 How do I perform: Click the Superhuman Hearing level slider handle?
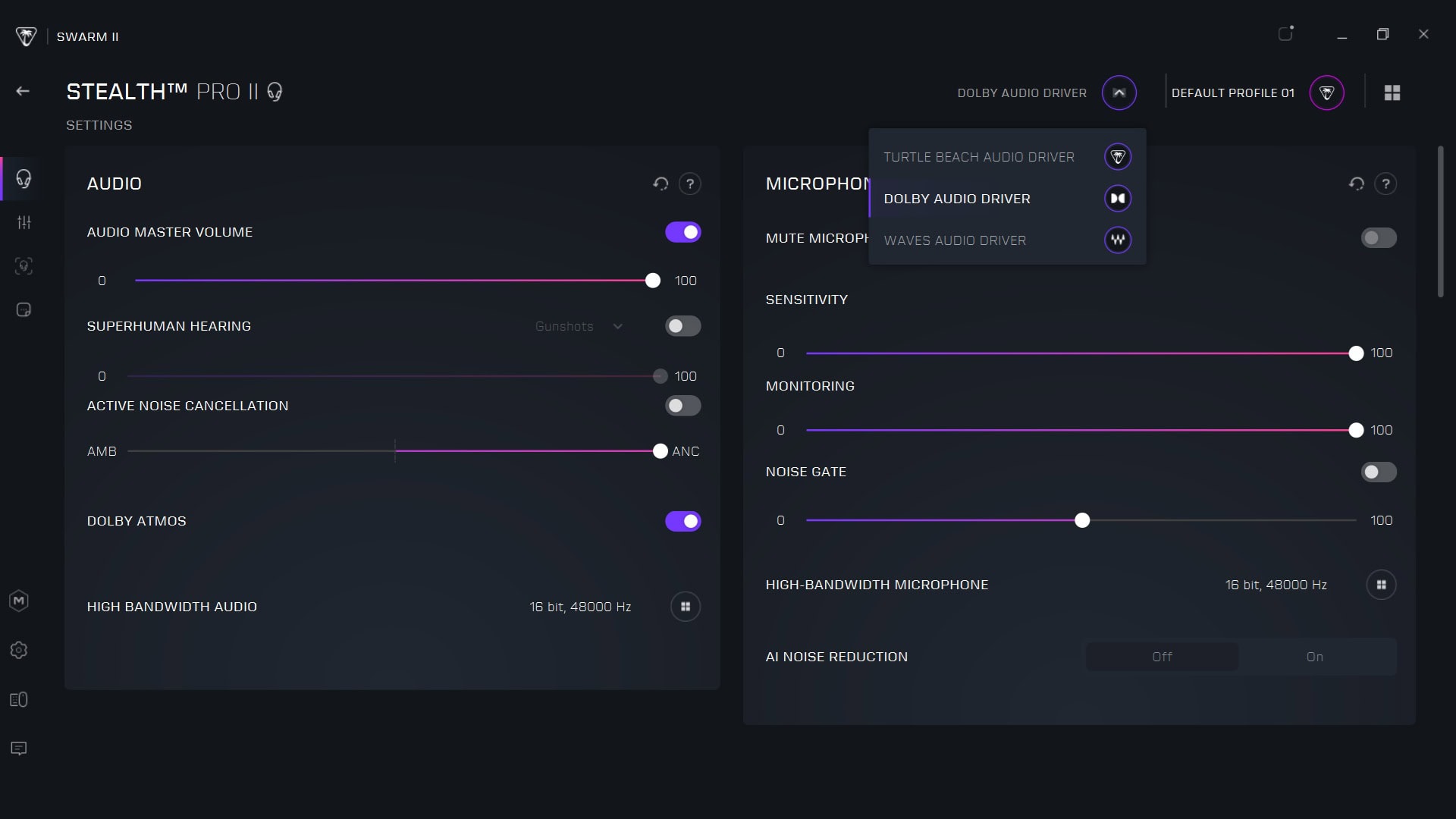pyautogui.click(x=661, y=376)
